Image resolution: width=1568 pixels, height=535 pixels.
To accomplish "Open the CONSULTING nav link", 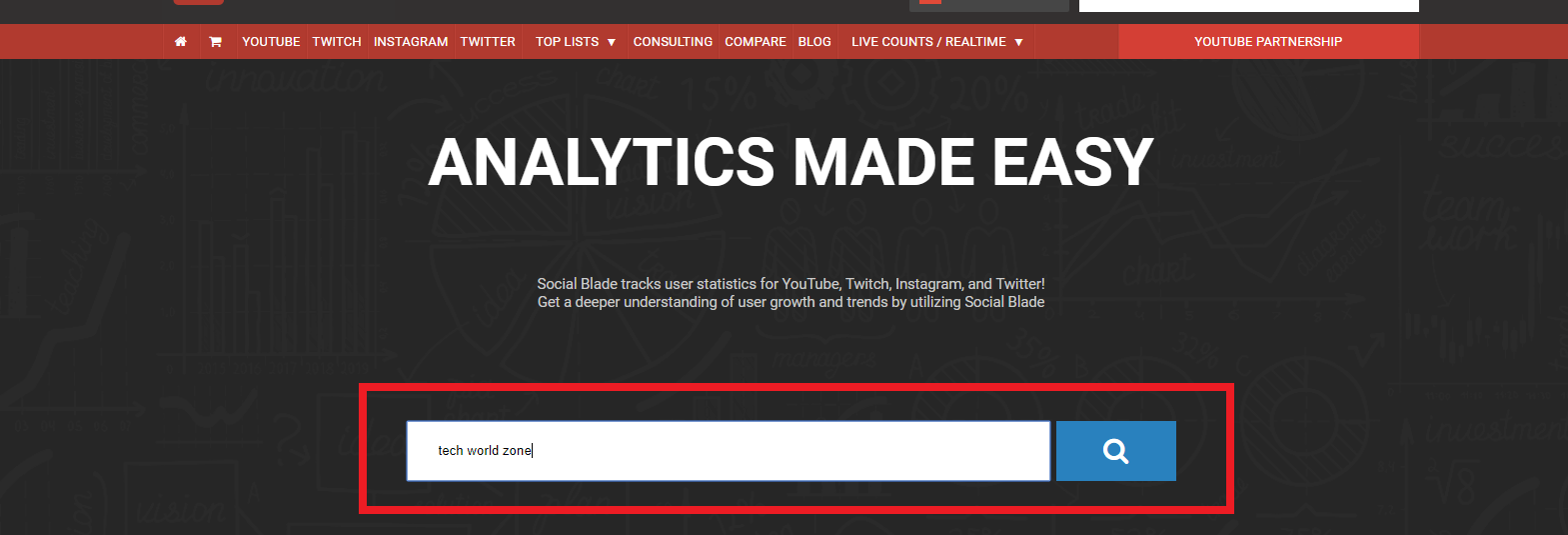I will [x=673, y=42].
